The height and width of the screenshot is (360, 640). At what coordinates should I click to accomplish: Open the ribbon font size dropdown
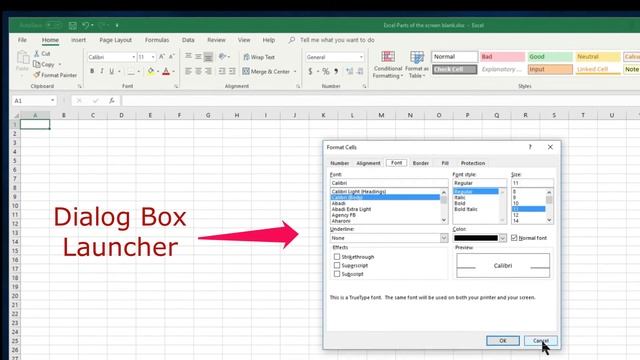tap(153, 57)
